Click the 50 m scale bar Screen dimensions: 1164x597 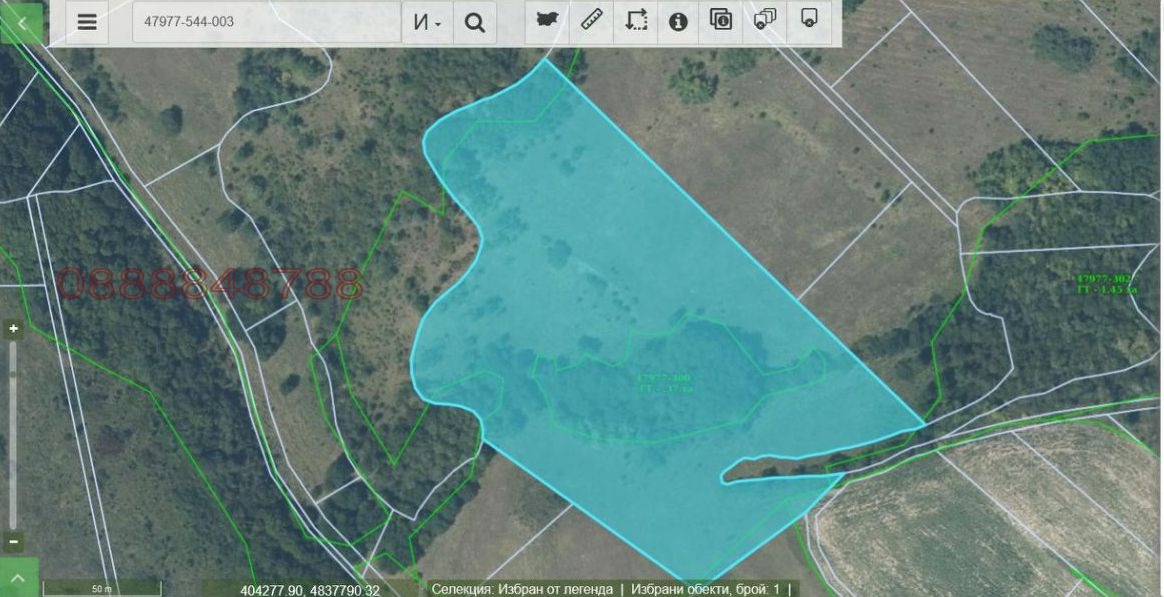click(x=101, y=588)
